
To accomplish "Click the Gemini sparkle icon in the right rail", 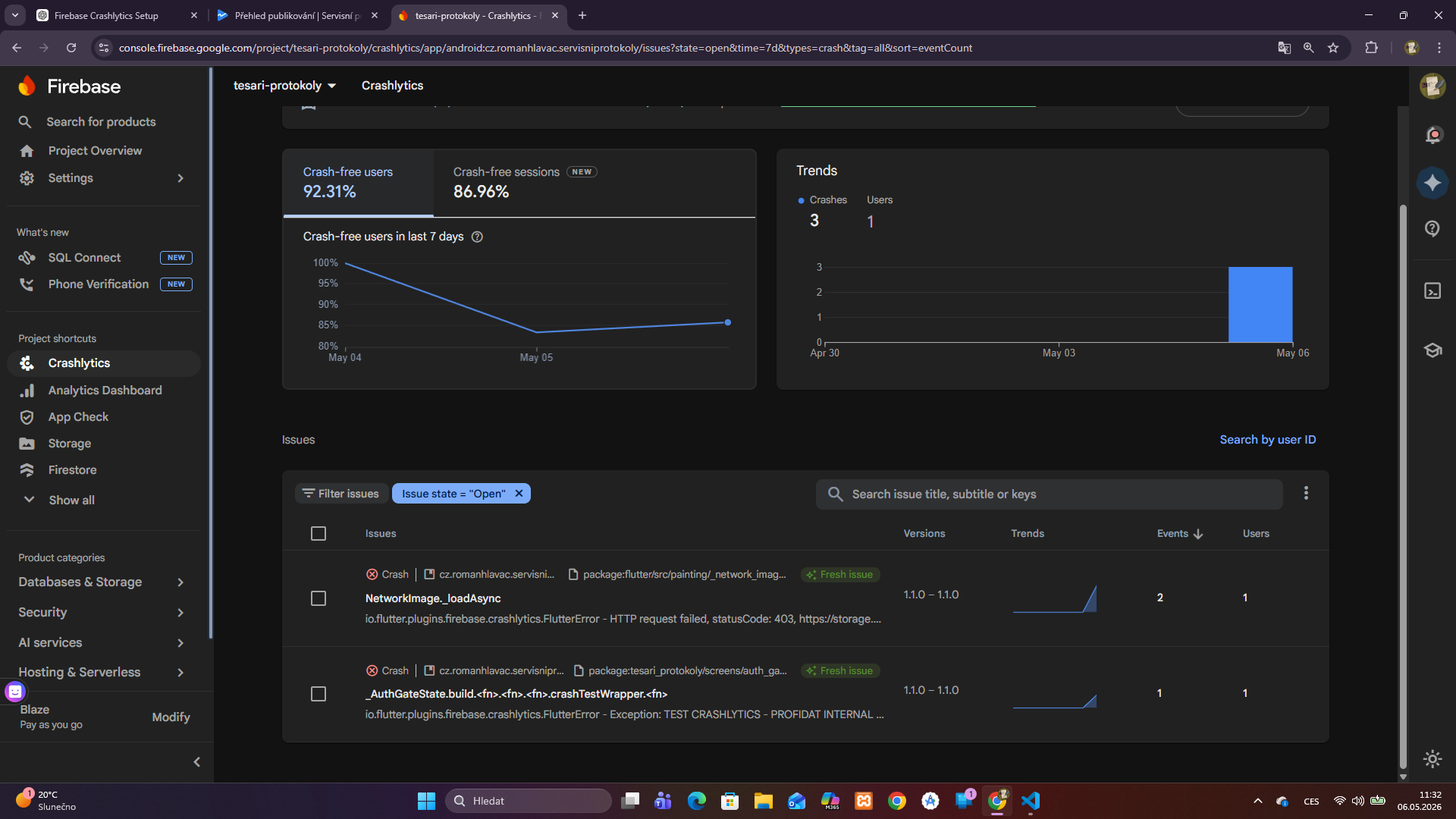I will [x=1432, y=183].
